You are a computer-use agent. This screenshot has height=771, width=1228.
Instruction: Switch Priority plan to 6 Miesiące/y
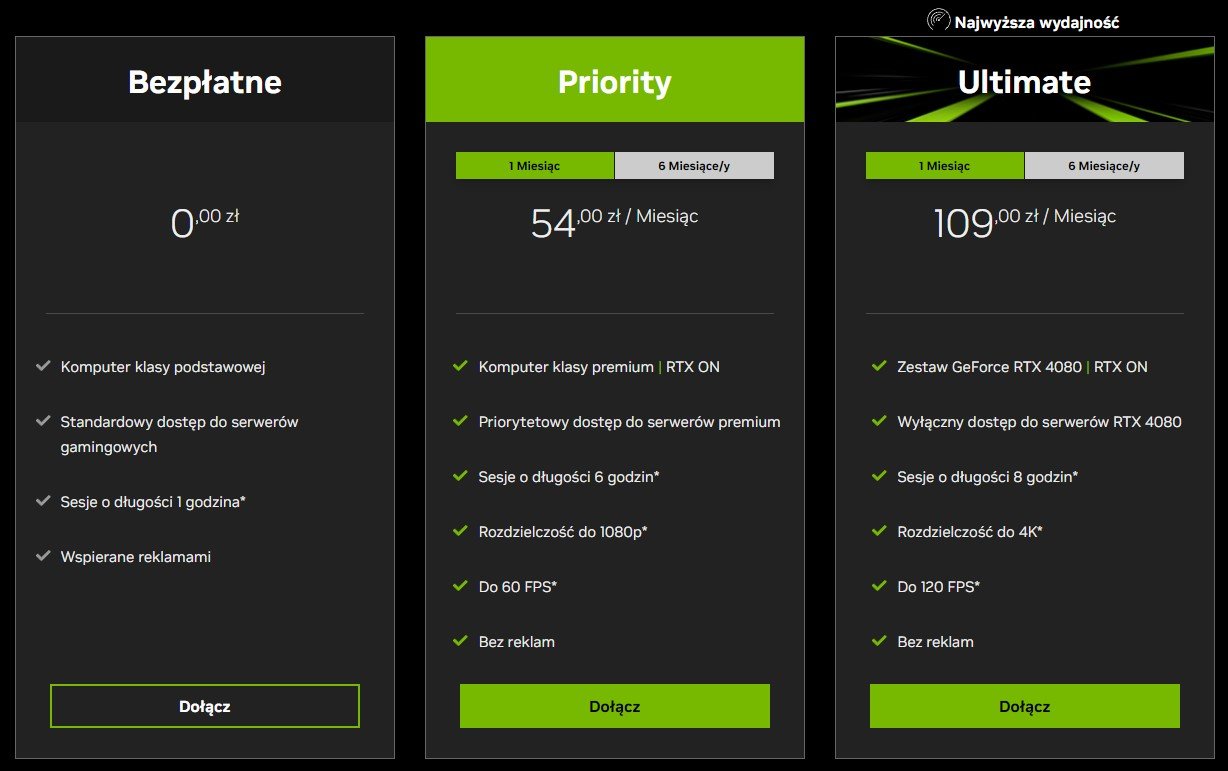pyautogui.click(x=694, y=166)
